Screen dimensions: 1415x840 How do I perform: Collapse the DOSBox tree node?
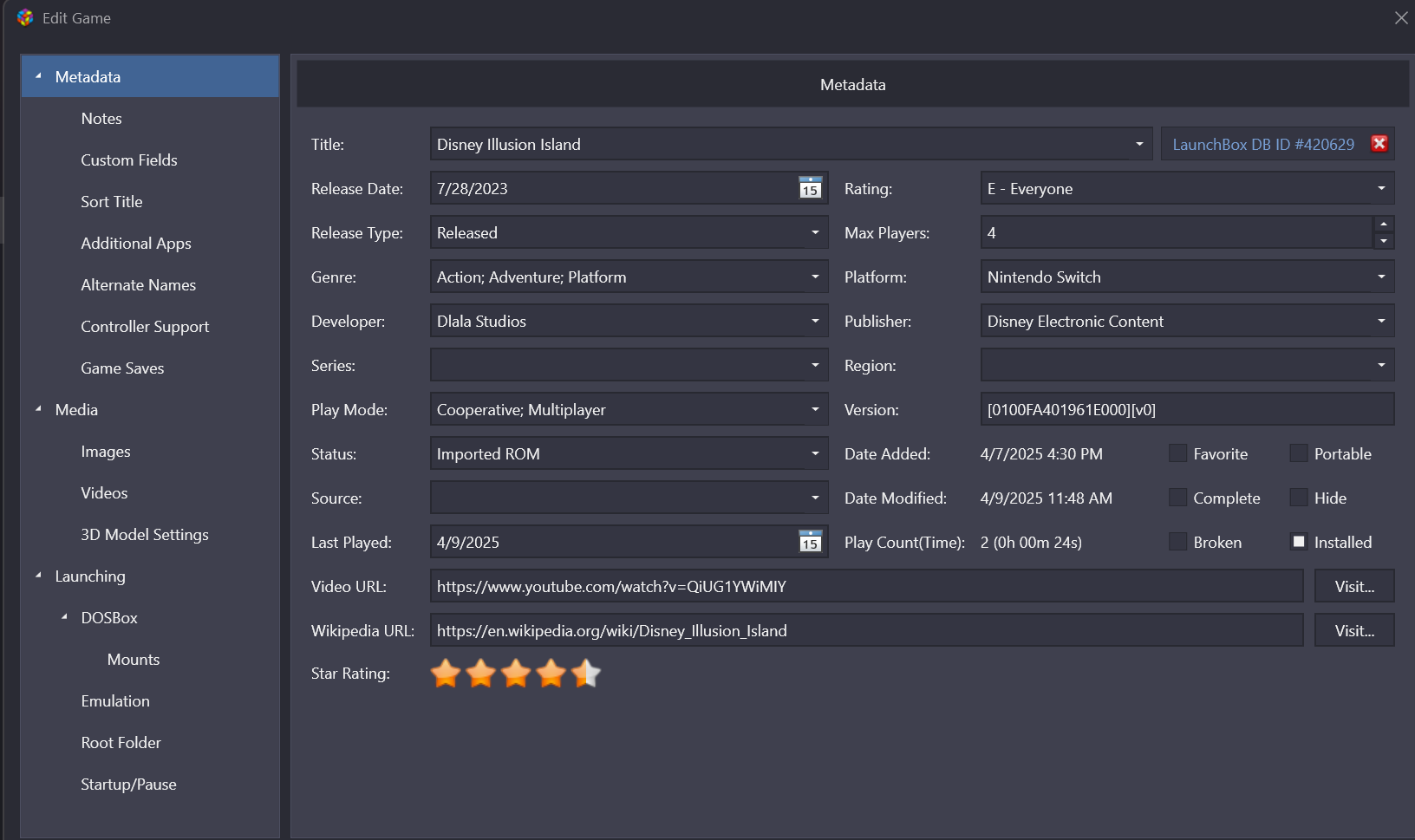64,617
